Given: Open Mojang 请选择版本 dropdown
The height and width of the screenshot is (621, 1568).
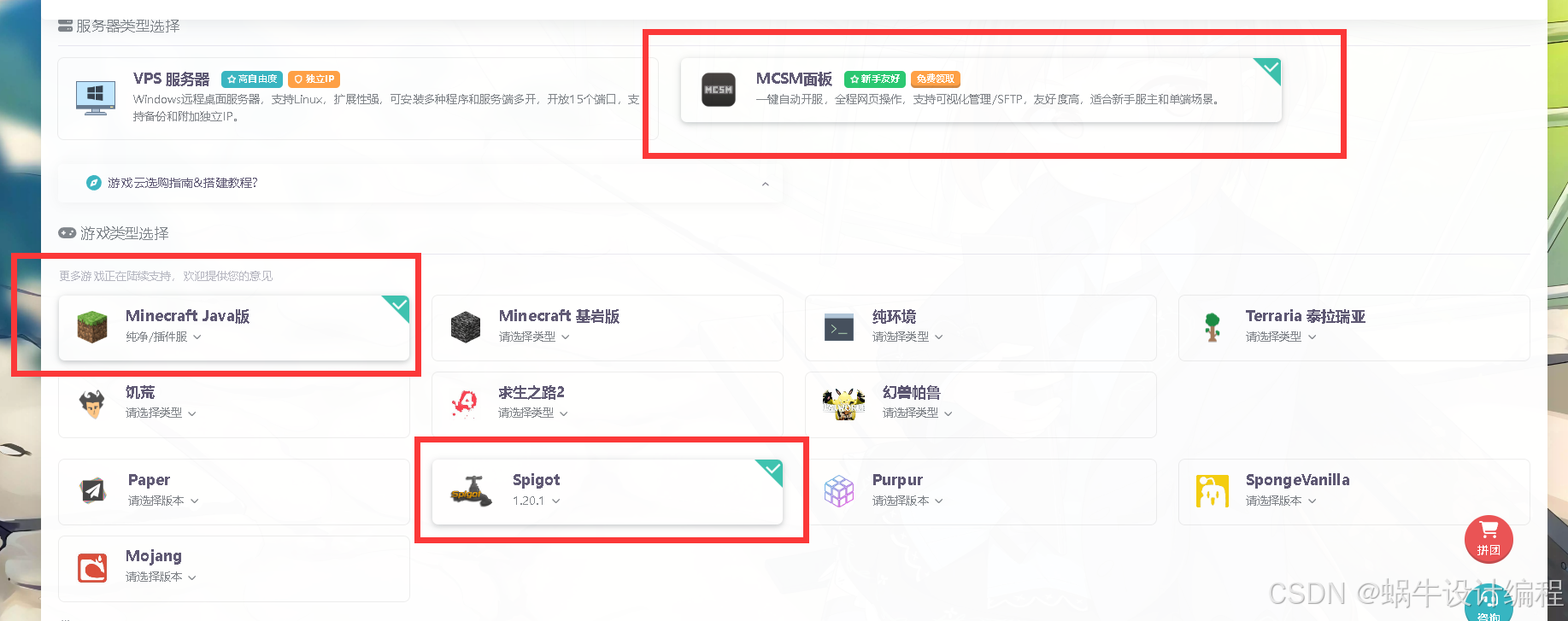Looking at the screenshot, I should coord(161,577).
